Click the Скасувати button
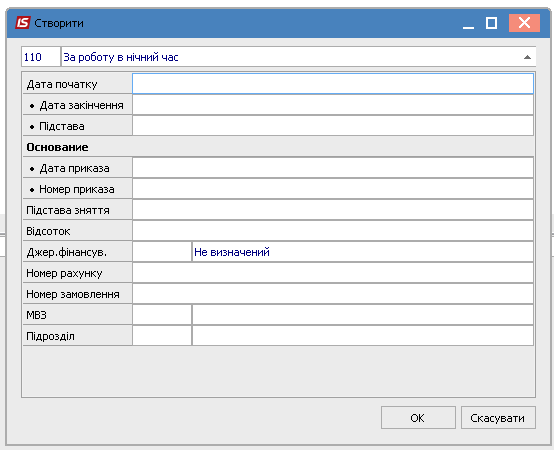This screenshot has height=450, width=554. (498, 418)
